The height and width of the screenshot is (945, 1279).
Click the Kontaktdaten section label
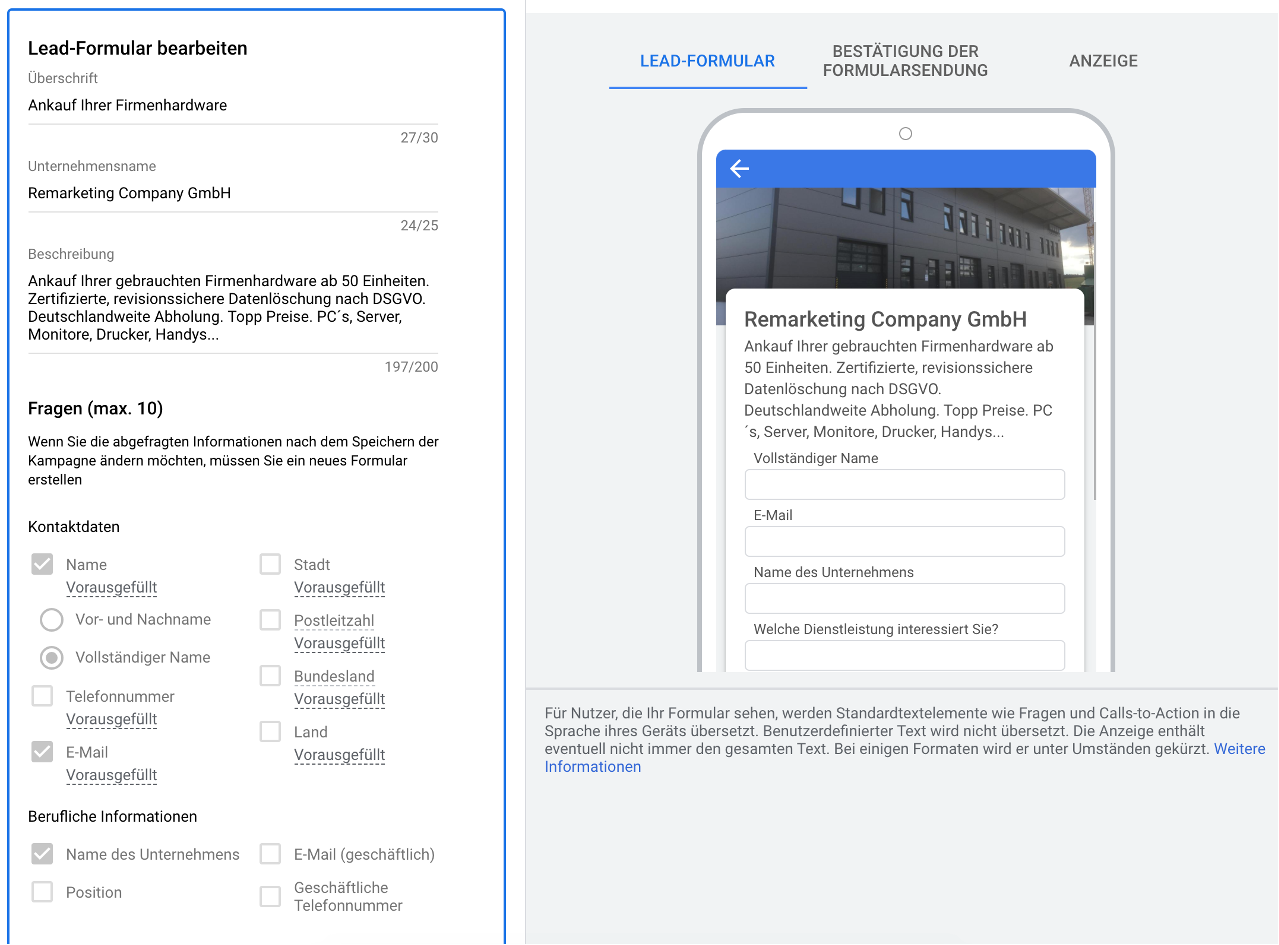(x=74, y=527)
